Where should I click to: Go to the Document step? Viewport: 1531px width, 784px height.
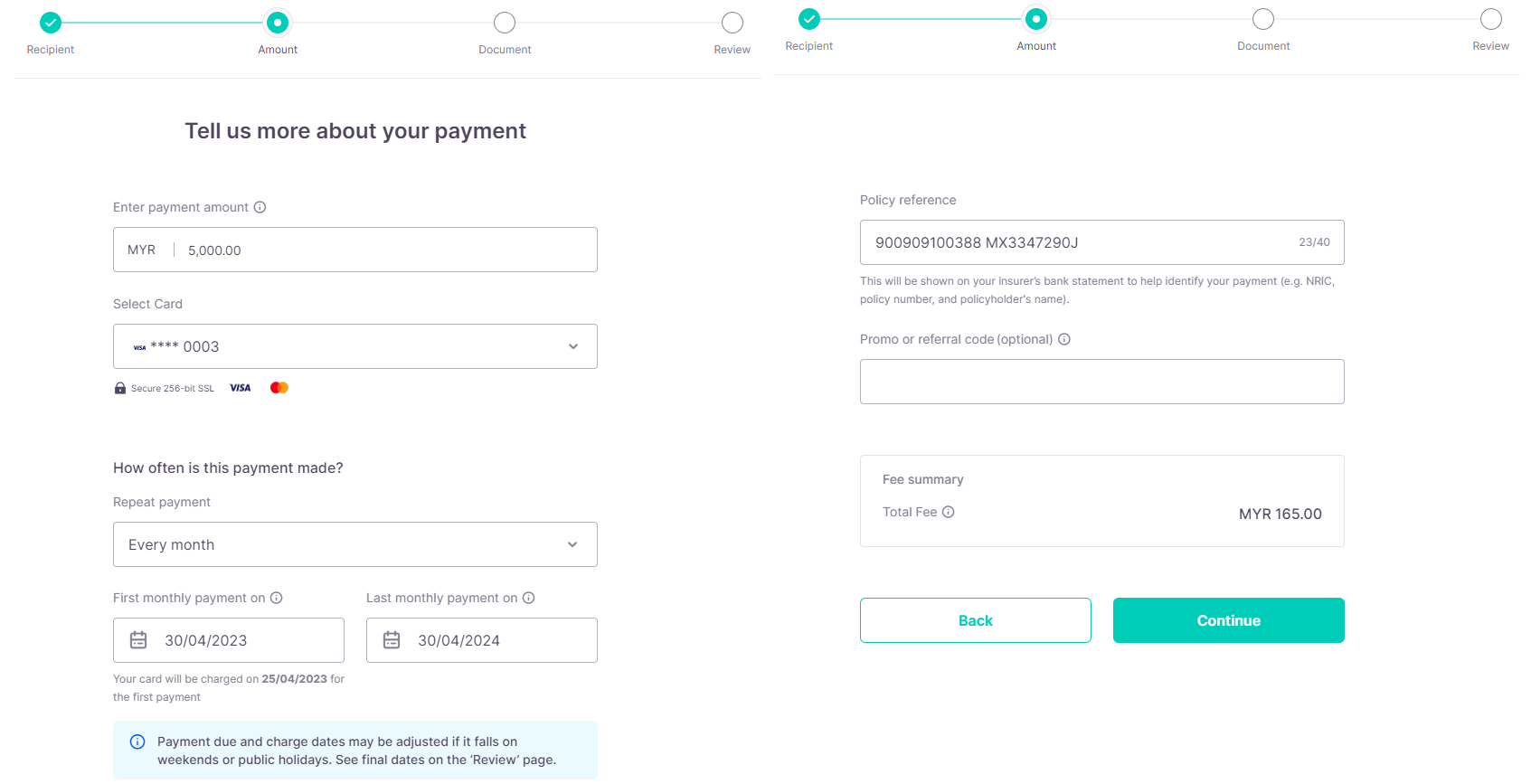[x=505, y=22]
